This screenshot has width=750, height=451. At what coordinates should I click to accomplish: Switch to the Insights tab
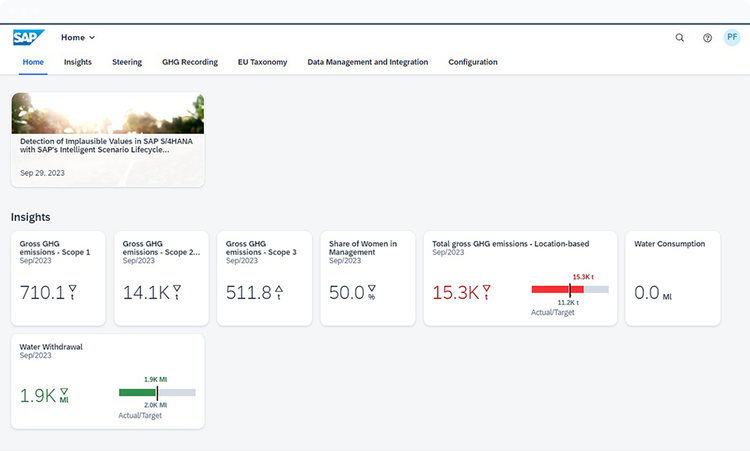[x=78, y=62]
